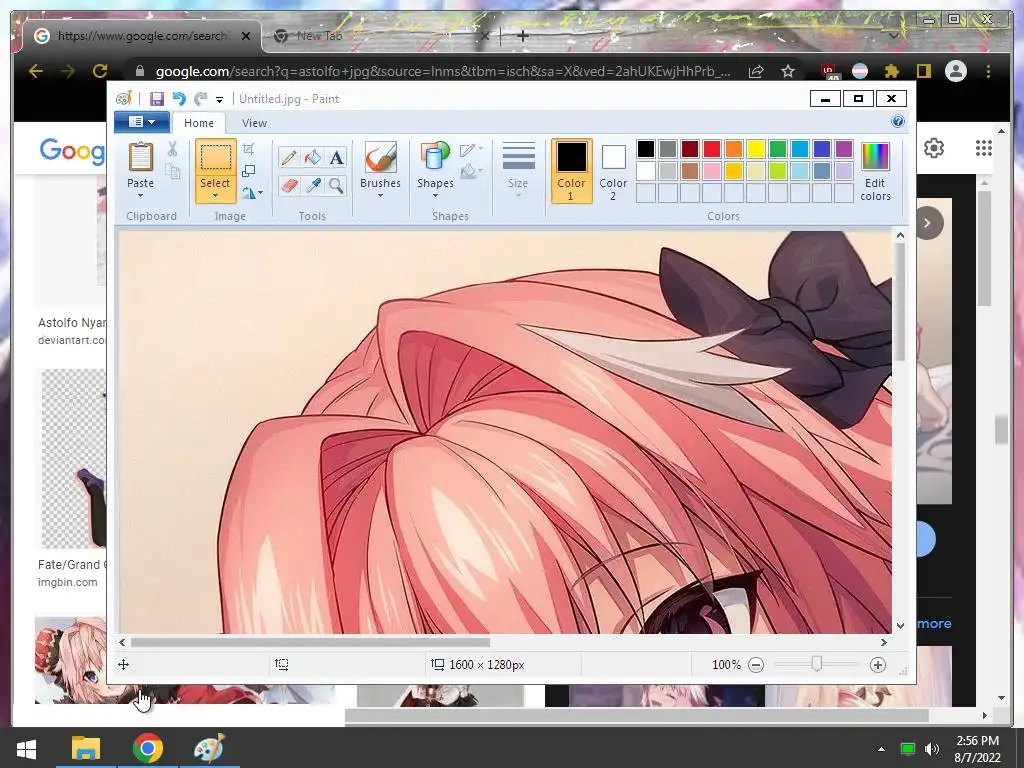Select the Fill with color bucket tool

point(313,157)
